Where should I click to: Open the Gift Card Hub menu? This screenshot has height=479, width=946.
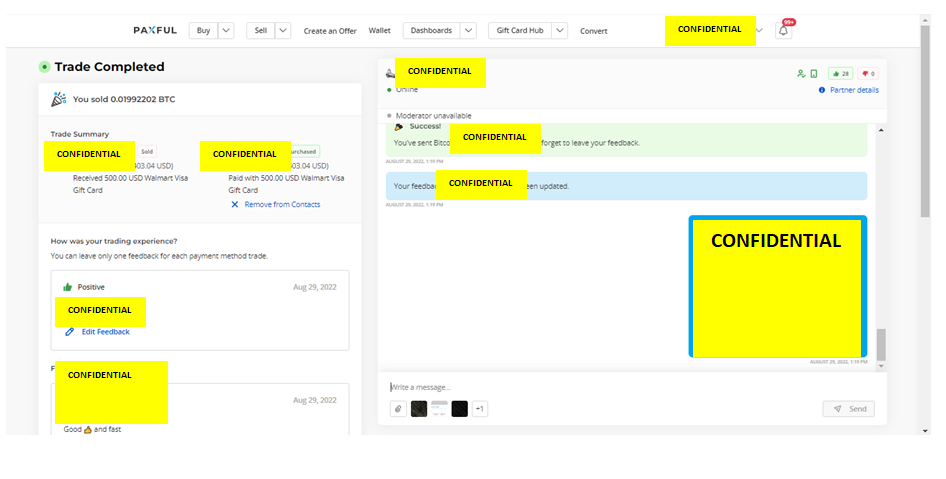point(520,31)
